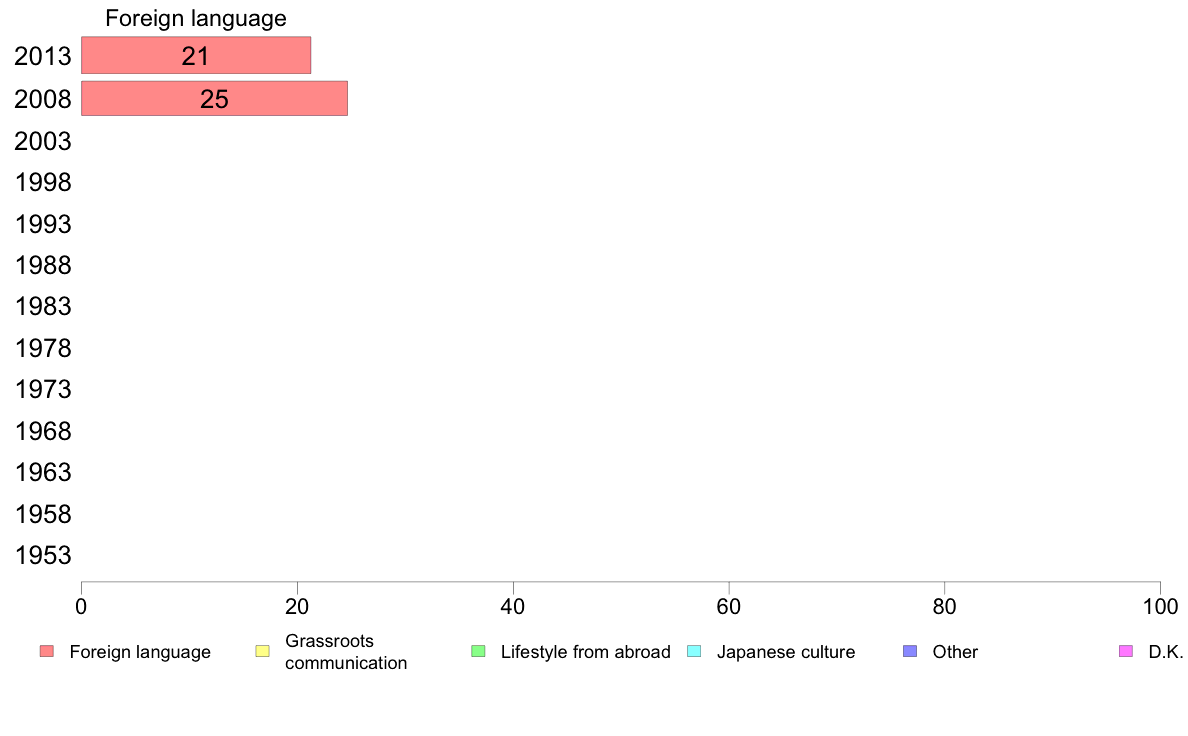Click the 100 tick on x-axis

point(1160,606)
